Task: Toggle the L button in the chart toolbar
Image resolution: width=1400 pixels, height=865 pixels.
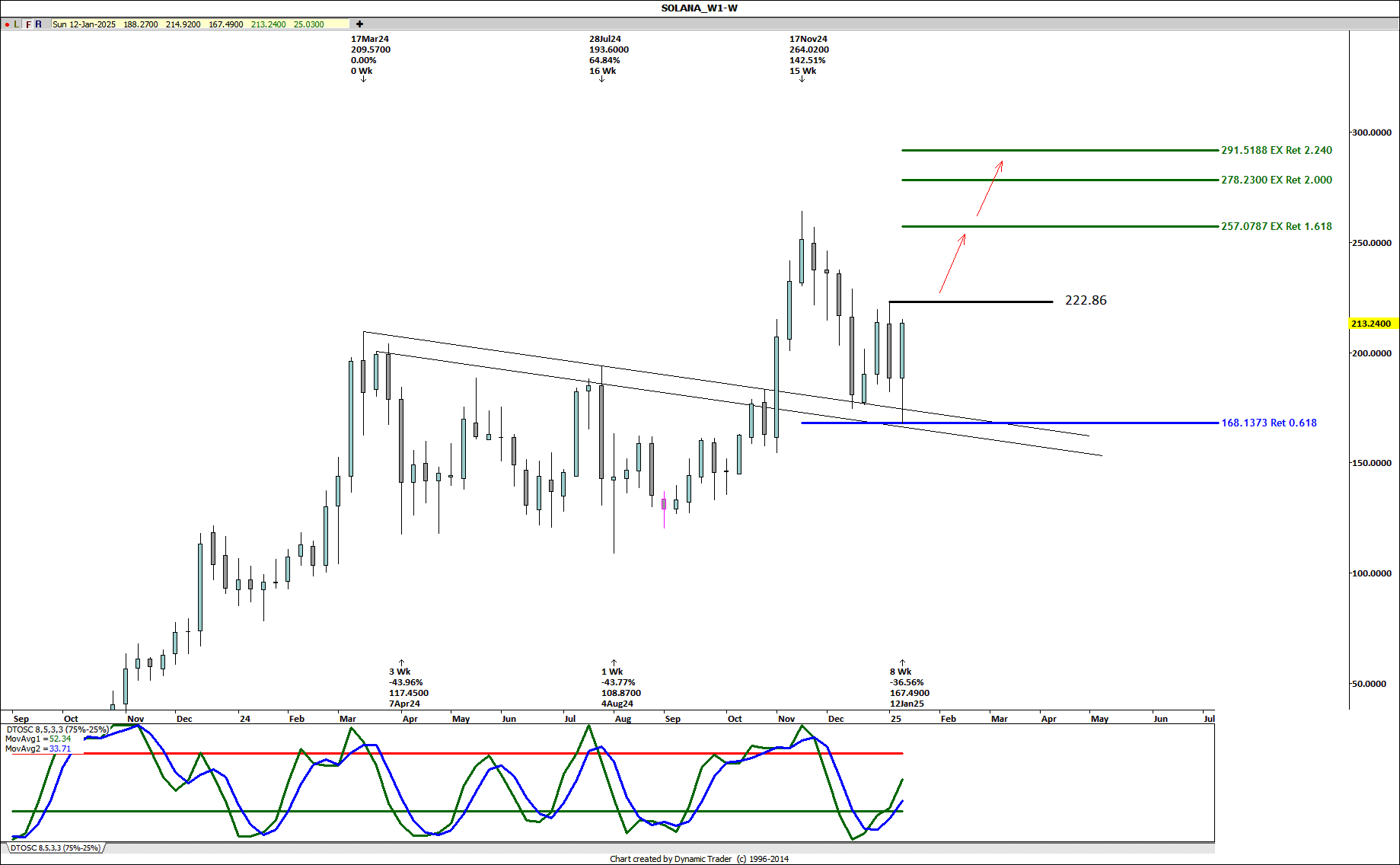Action: point(17,24)
